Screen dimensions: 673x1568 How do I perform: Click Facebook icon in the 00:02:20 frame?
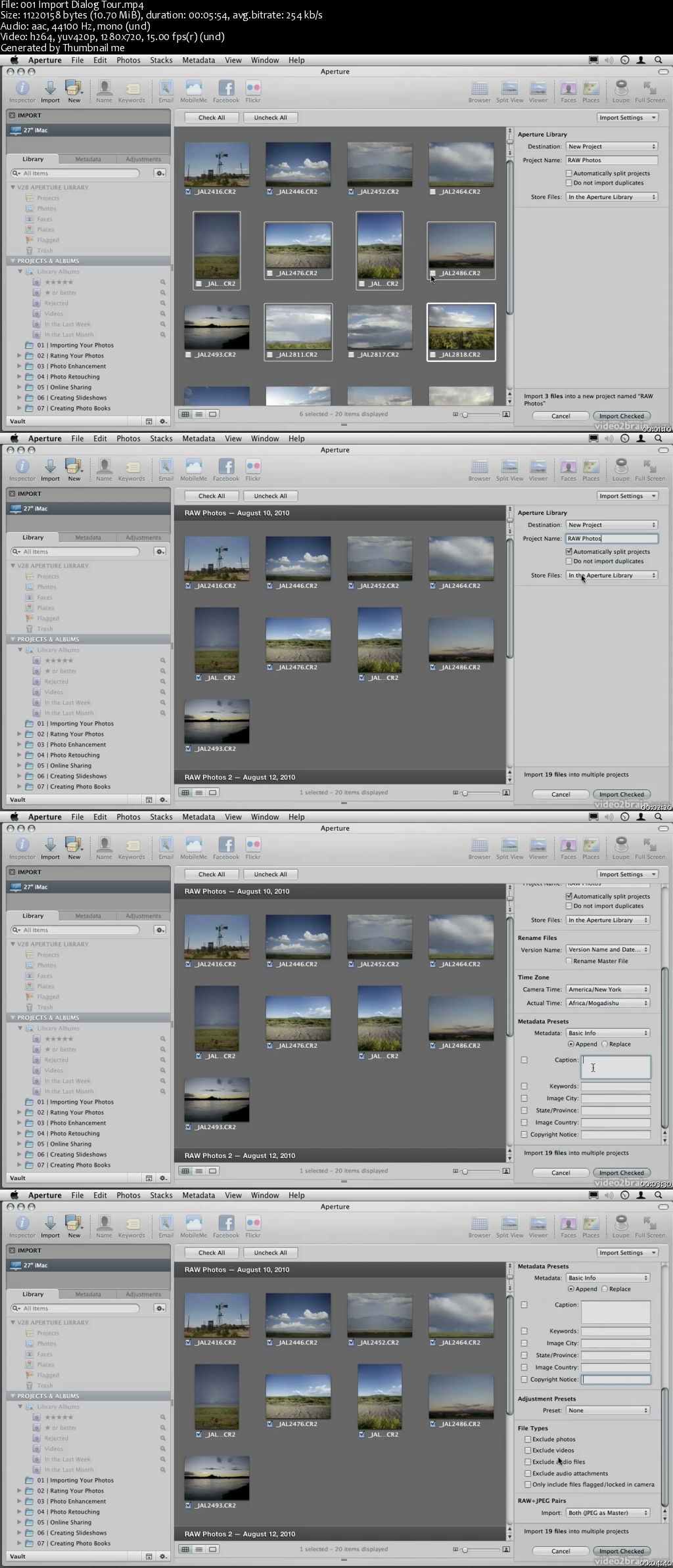coord(226,466)
